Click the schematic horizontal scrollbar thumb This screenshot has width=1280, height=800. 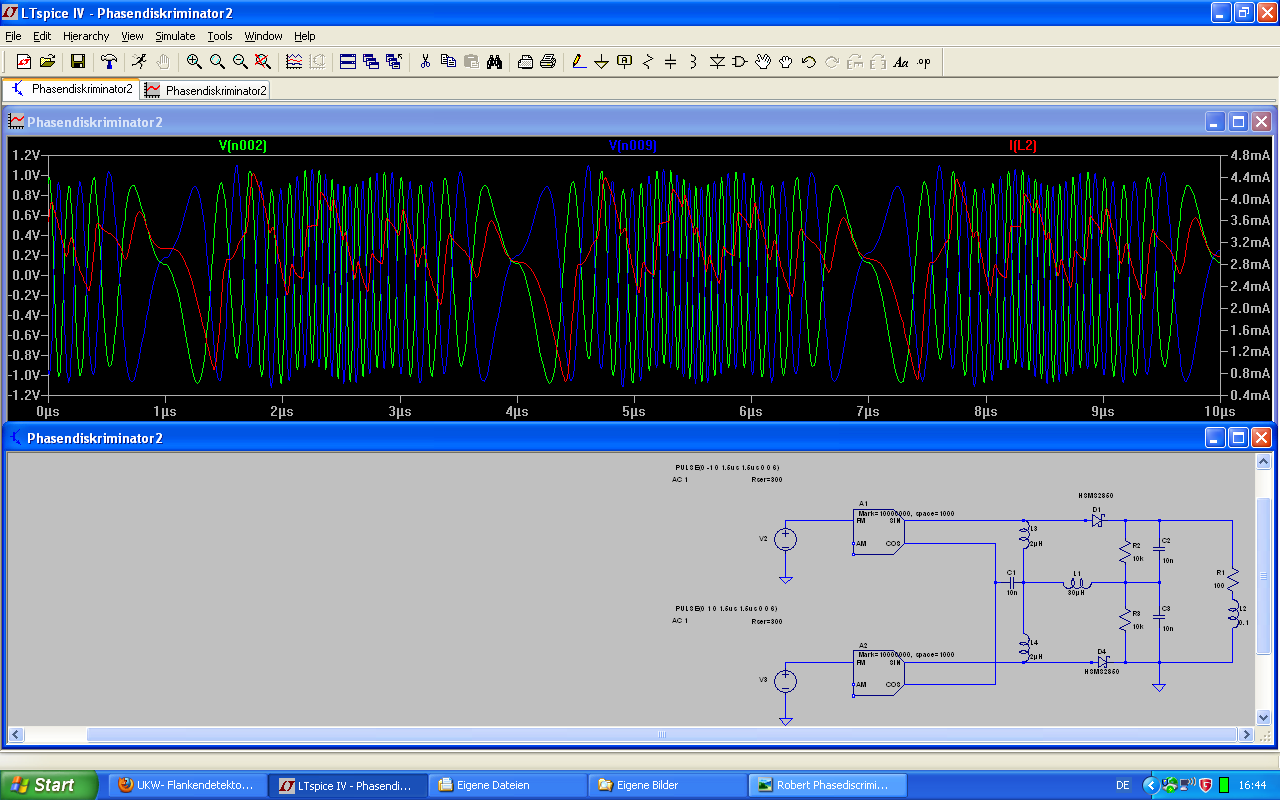(x=661, y=735)
